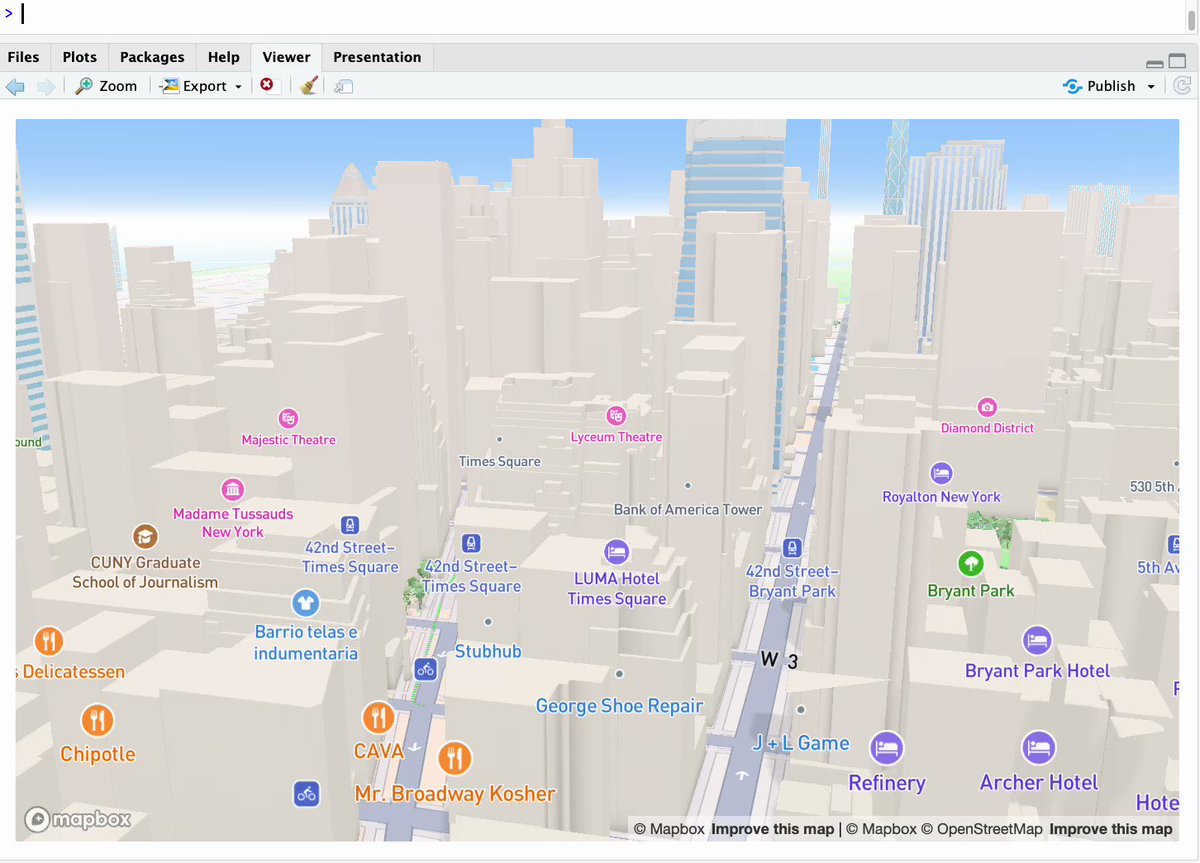Viewport: 1200px width, 863px height.
Task: Open the Zoom viewer window
Action: coord(107,86)
